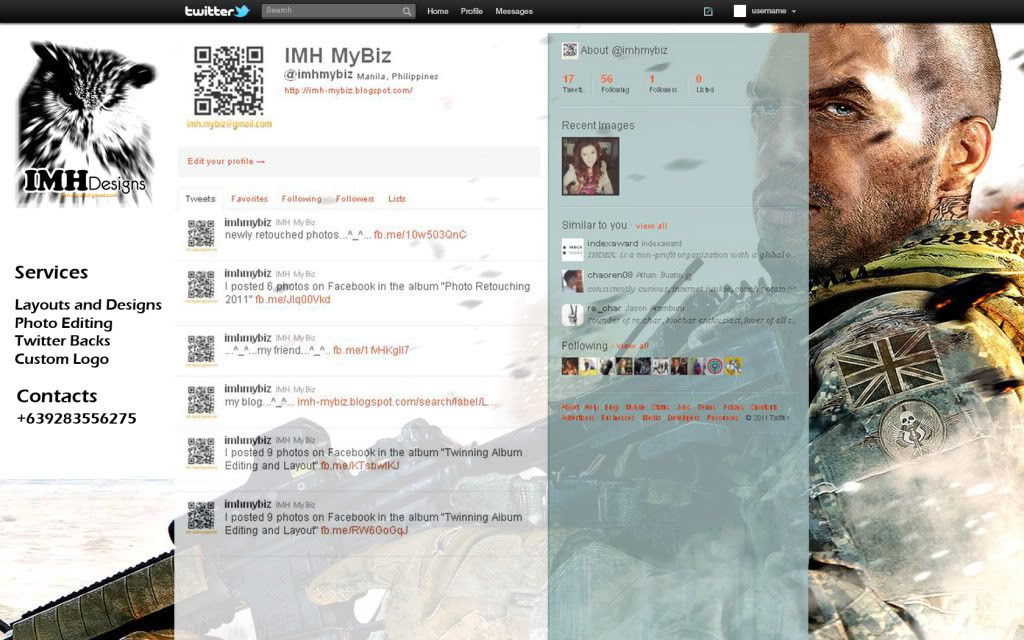Click last yellow avatar in Following row

click(x=733, y=366)
